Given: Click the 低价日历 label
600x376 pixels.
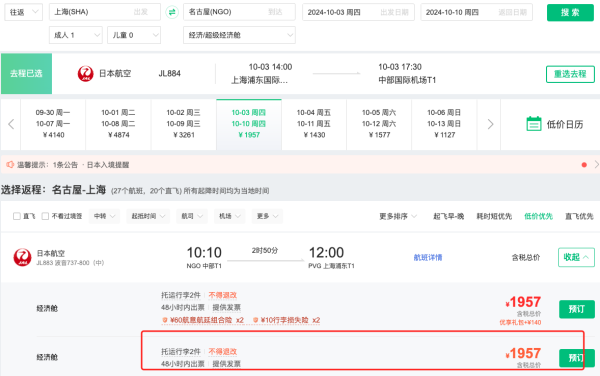Looking at the screenshot, I should click(565, 124).
